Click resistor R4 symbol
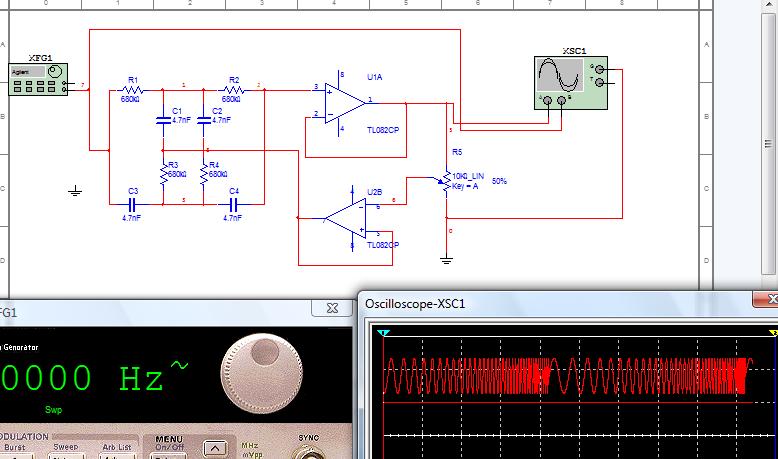Screen dimensions: 778x459 click(204, 173)
